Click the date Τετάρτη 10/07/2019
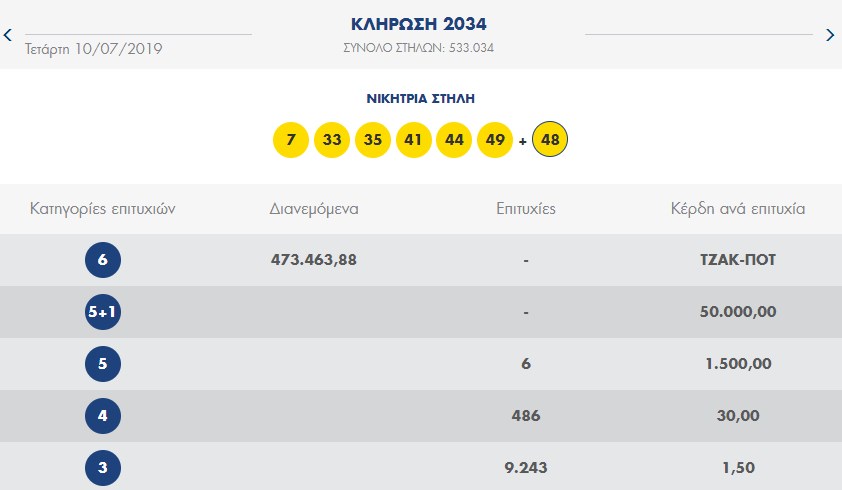 point(93,49)
